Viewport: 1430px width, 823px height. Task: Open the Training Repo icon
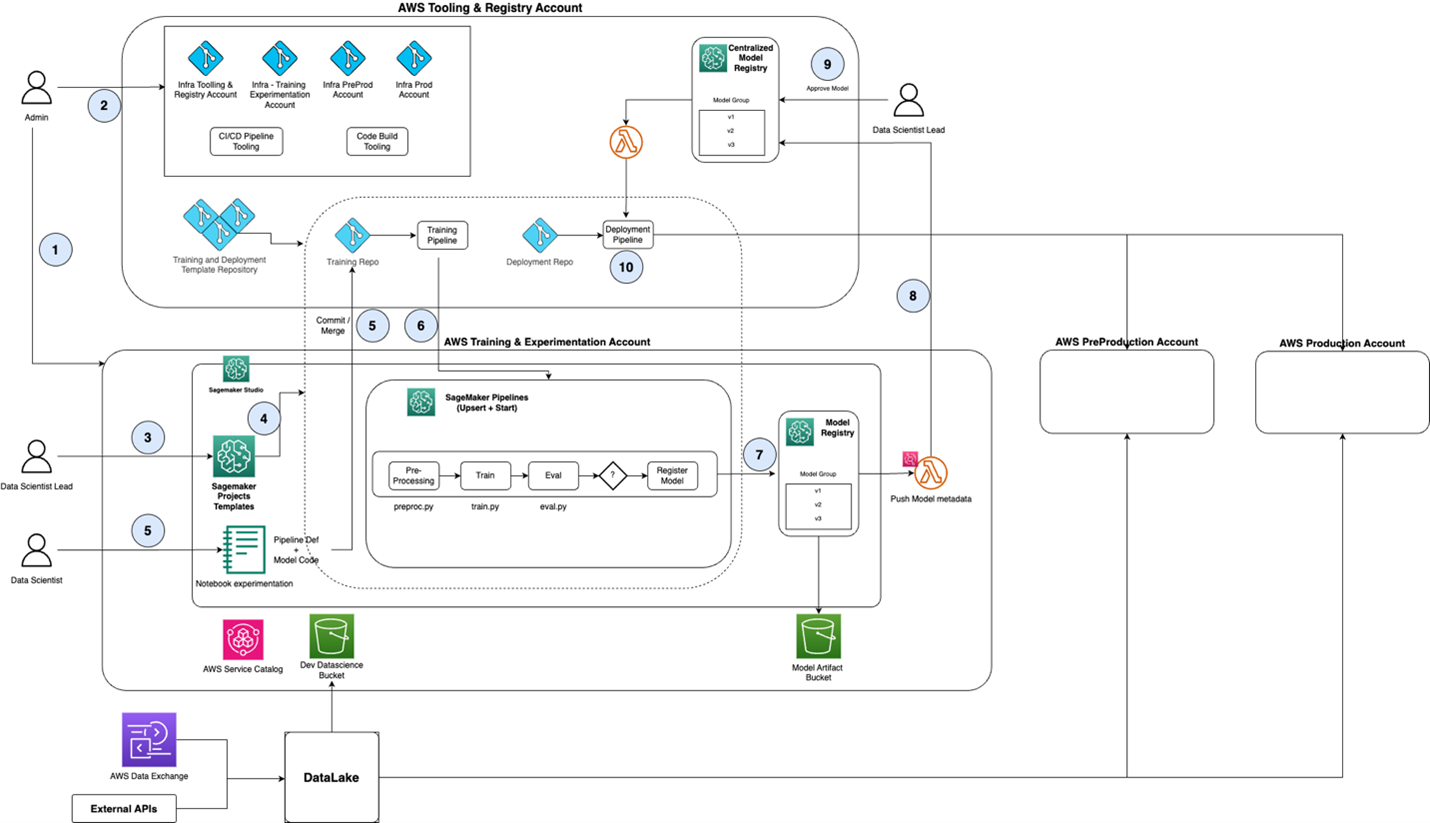[x=350, y=235]
